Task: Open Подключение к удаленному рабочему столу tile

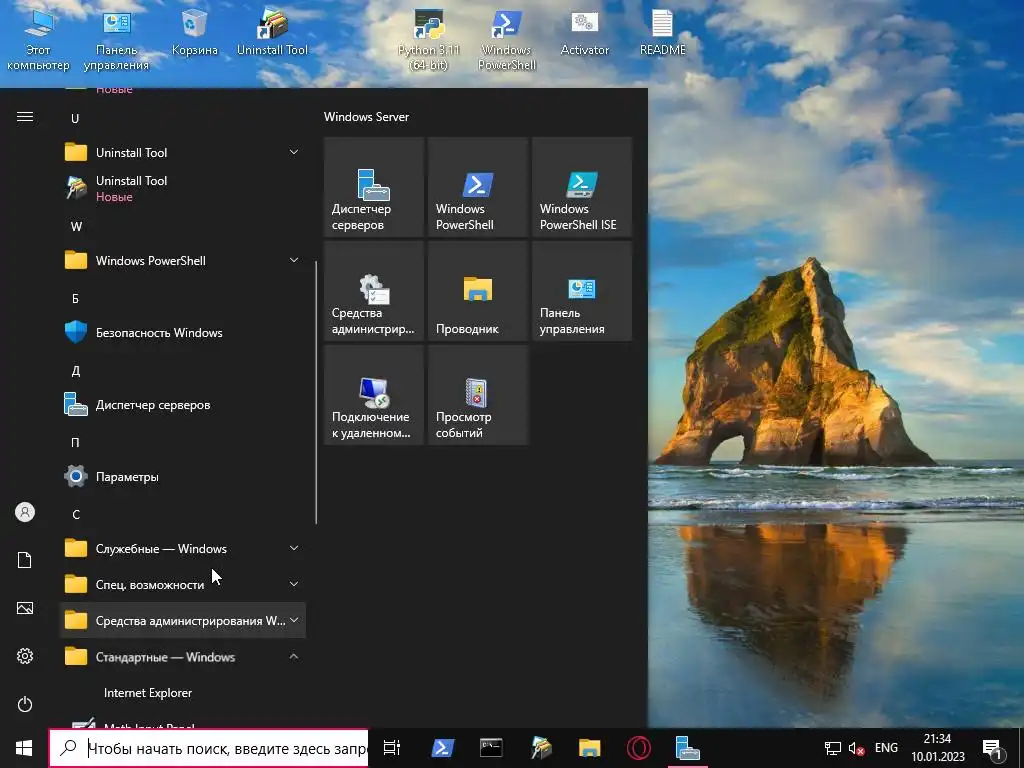Action: [374, 395]
